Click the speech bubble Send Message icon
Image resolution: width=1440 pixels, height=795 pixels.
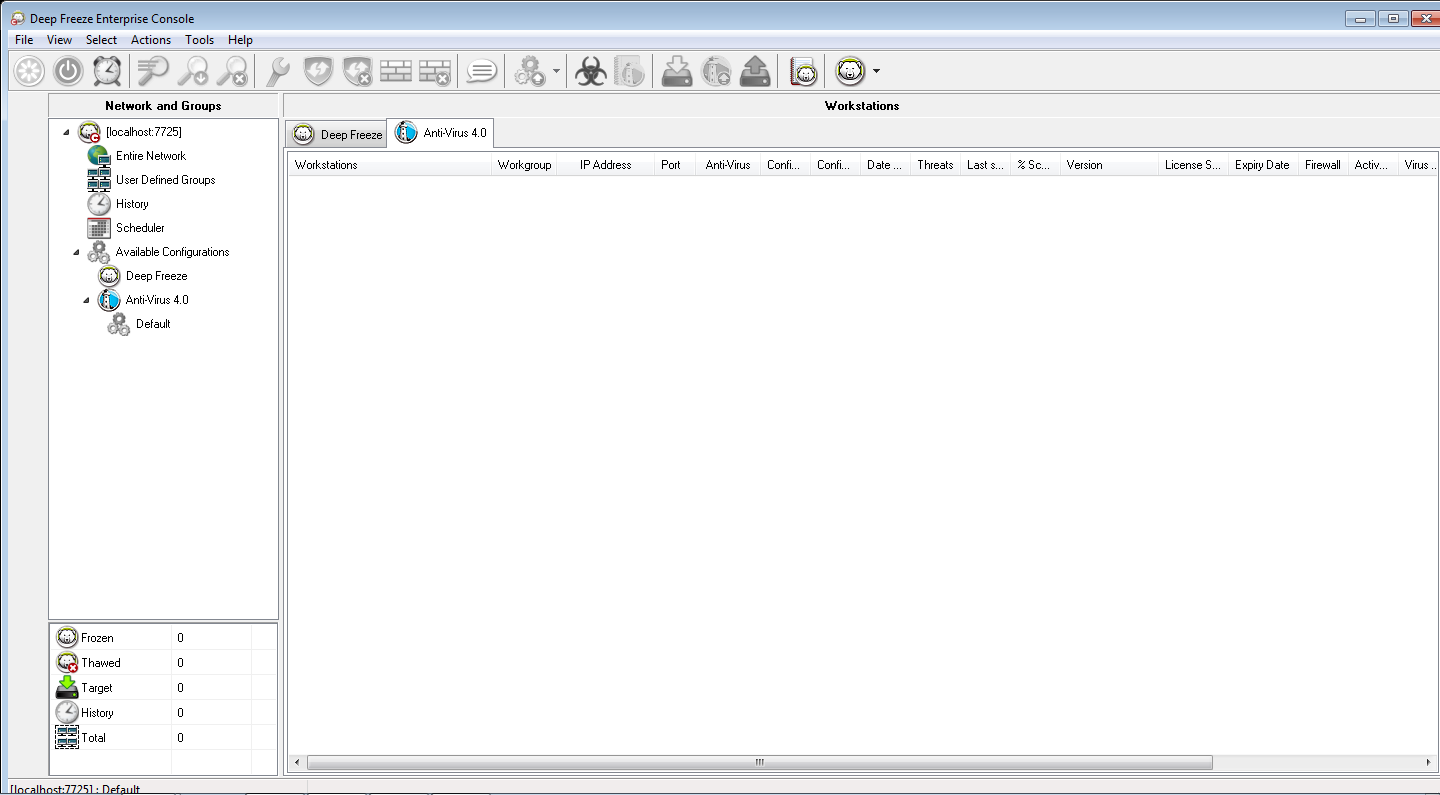click(x=482, y=71)
